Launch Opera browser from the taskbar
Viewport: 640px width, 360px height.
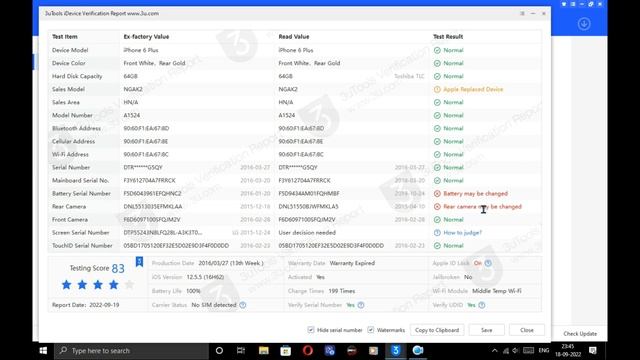point(308,351)
